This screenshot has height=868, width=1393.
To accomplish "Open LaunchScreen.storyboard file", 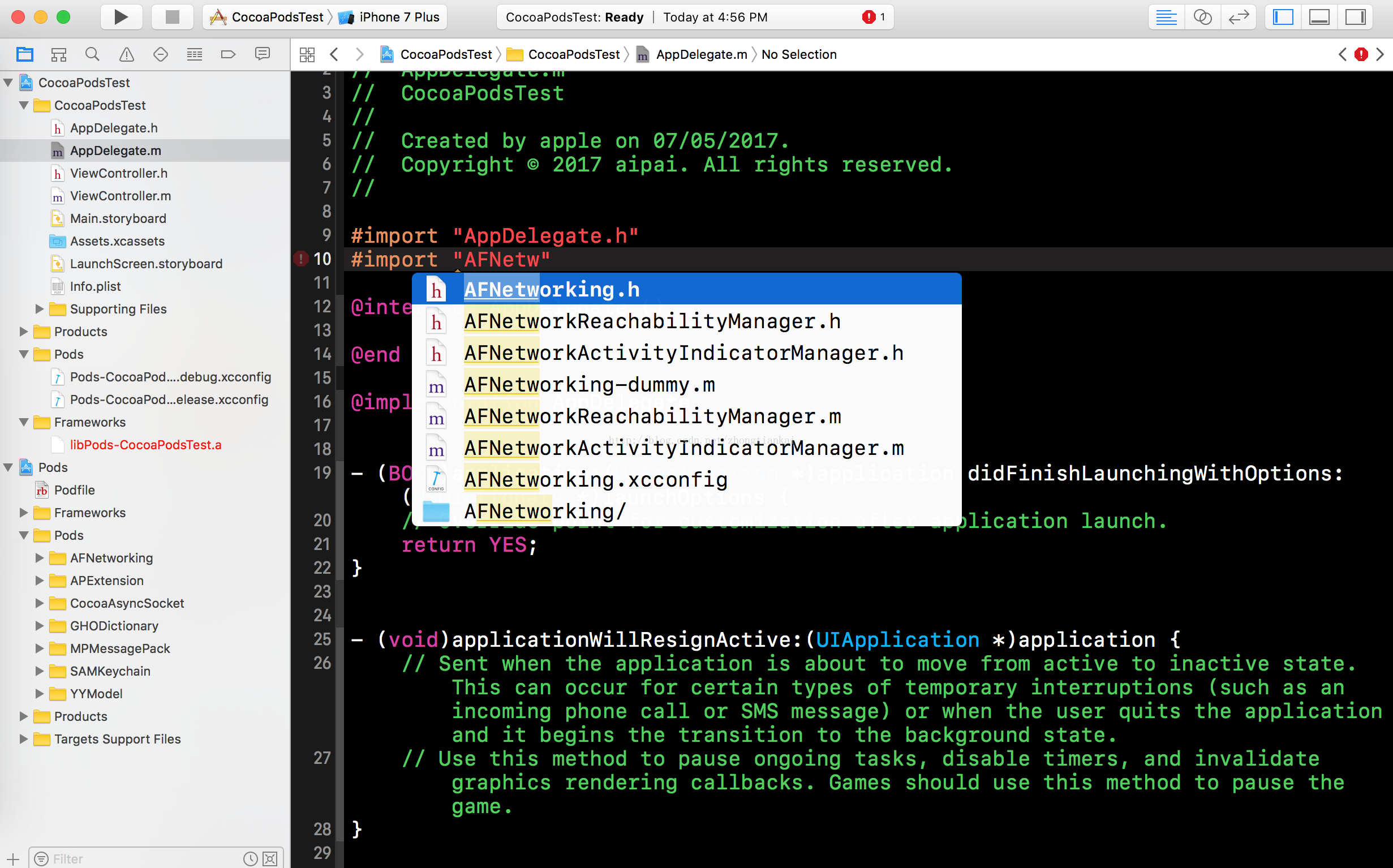I will [x=145, y=264].
